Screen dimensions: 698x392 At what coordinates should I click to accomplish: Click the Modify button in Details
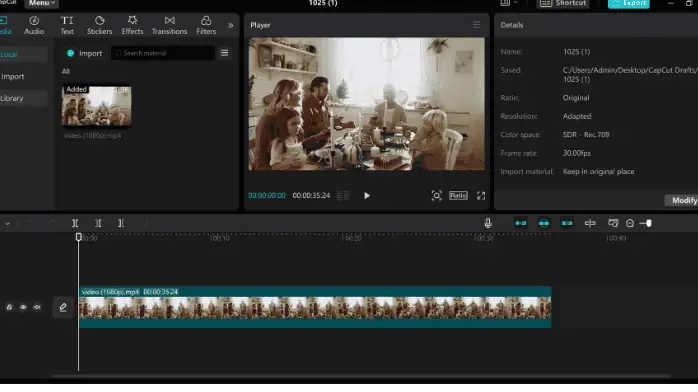click(x=682, y=201)
